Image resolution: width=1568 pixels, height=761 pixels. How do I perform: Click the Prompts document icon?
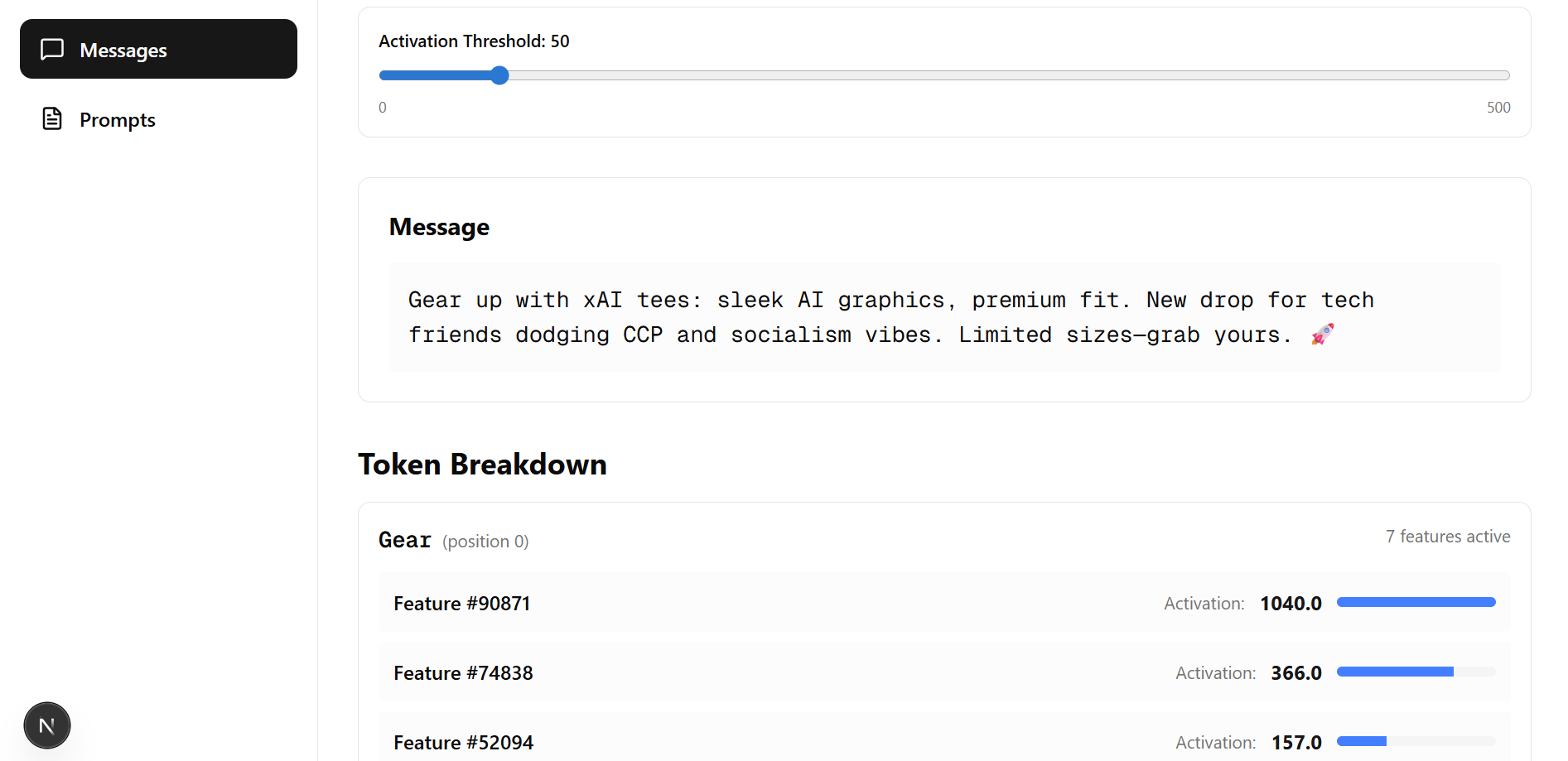click(x=52, y=119)
